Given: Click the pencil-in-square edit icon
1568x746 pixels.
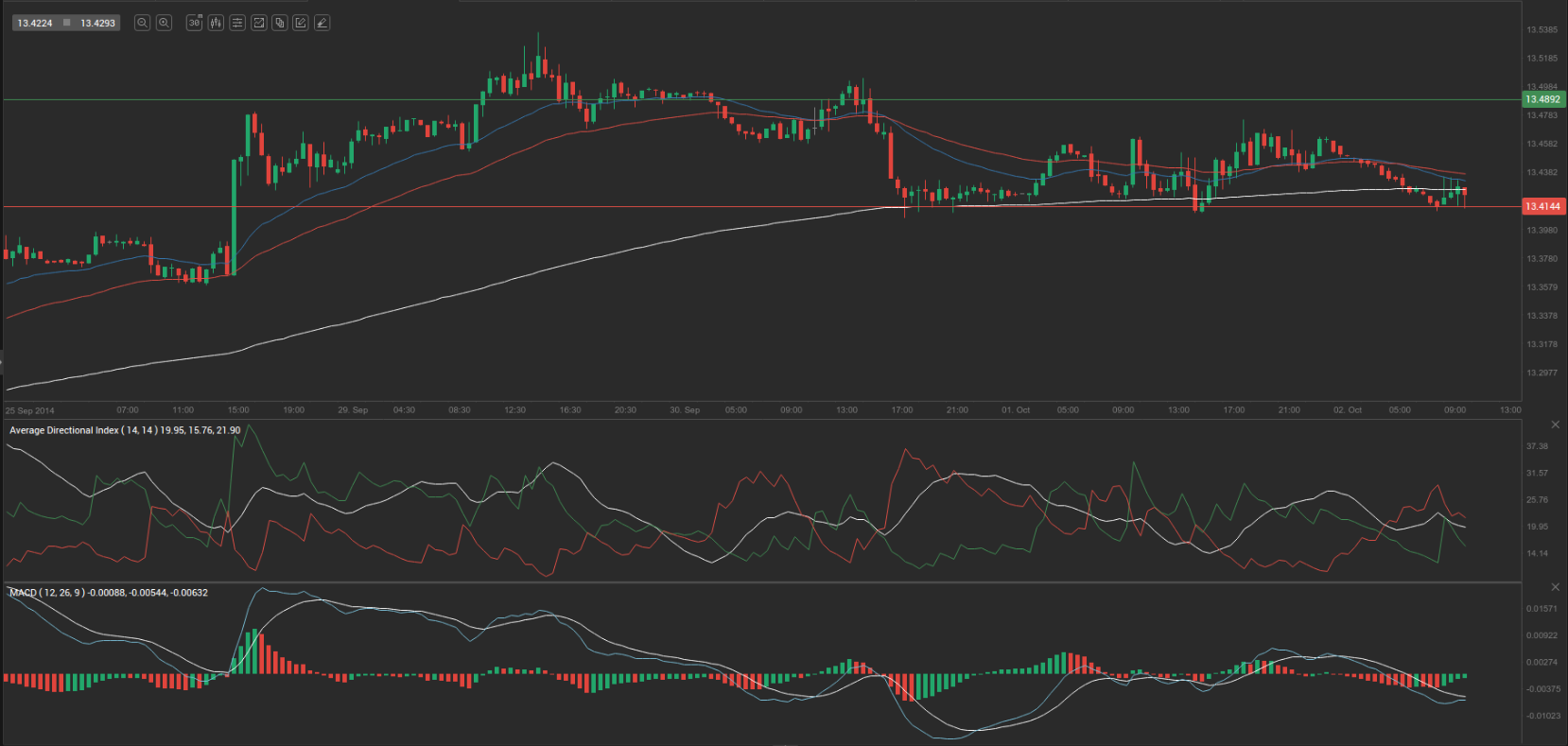Looking at the screenshot, I should click(301, 23).
